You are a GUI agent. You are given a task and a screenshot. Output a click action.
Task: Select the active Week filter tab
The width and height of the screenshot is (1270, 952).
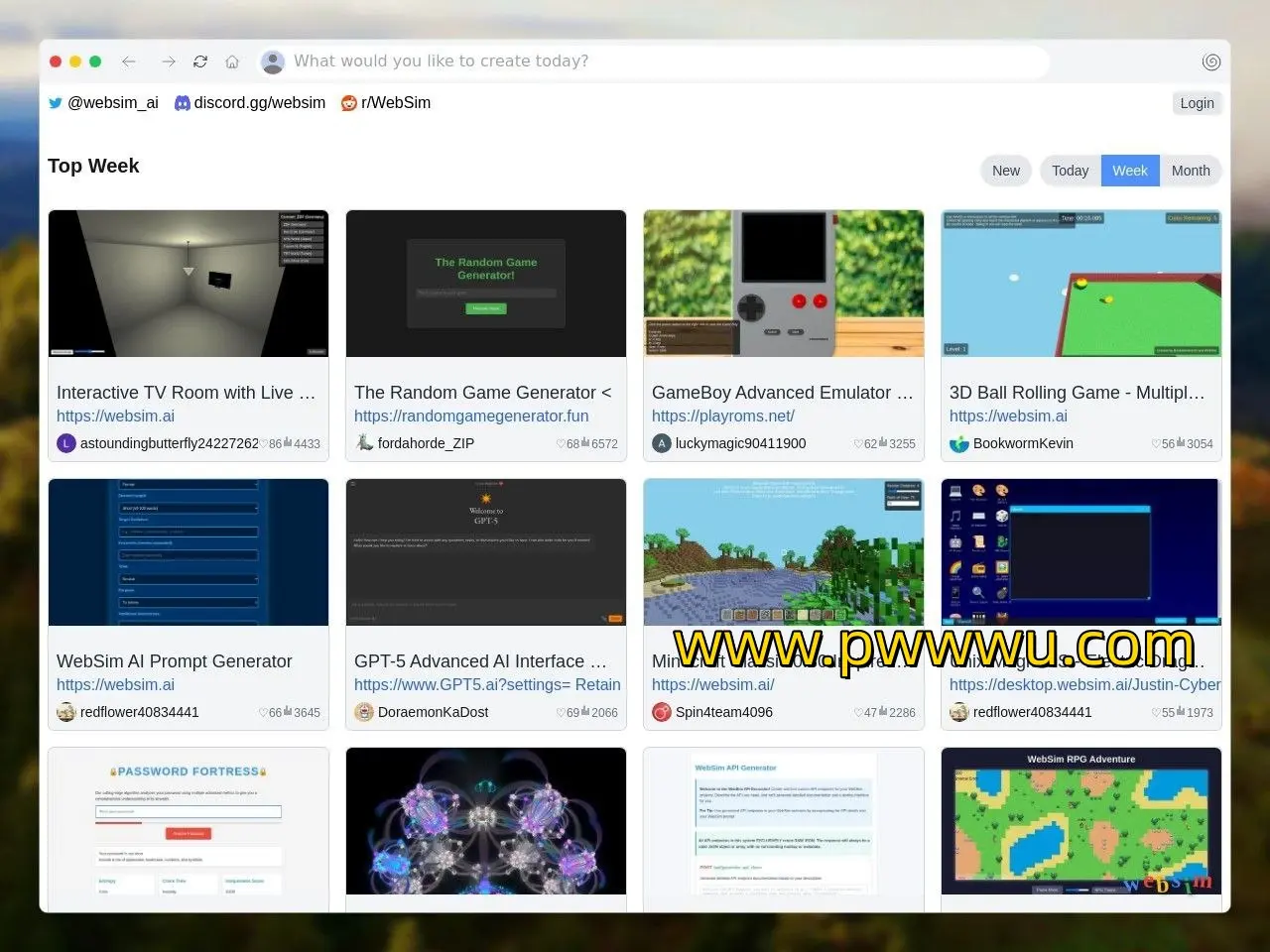pyautogui.click(x=1129, y=171)
